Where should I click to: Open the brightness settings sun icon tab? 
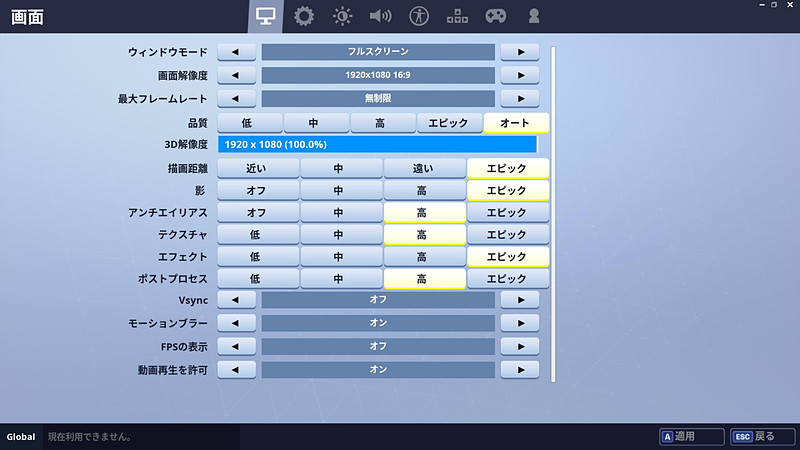[x=342, y=16]
